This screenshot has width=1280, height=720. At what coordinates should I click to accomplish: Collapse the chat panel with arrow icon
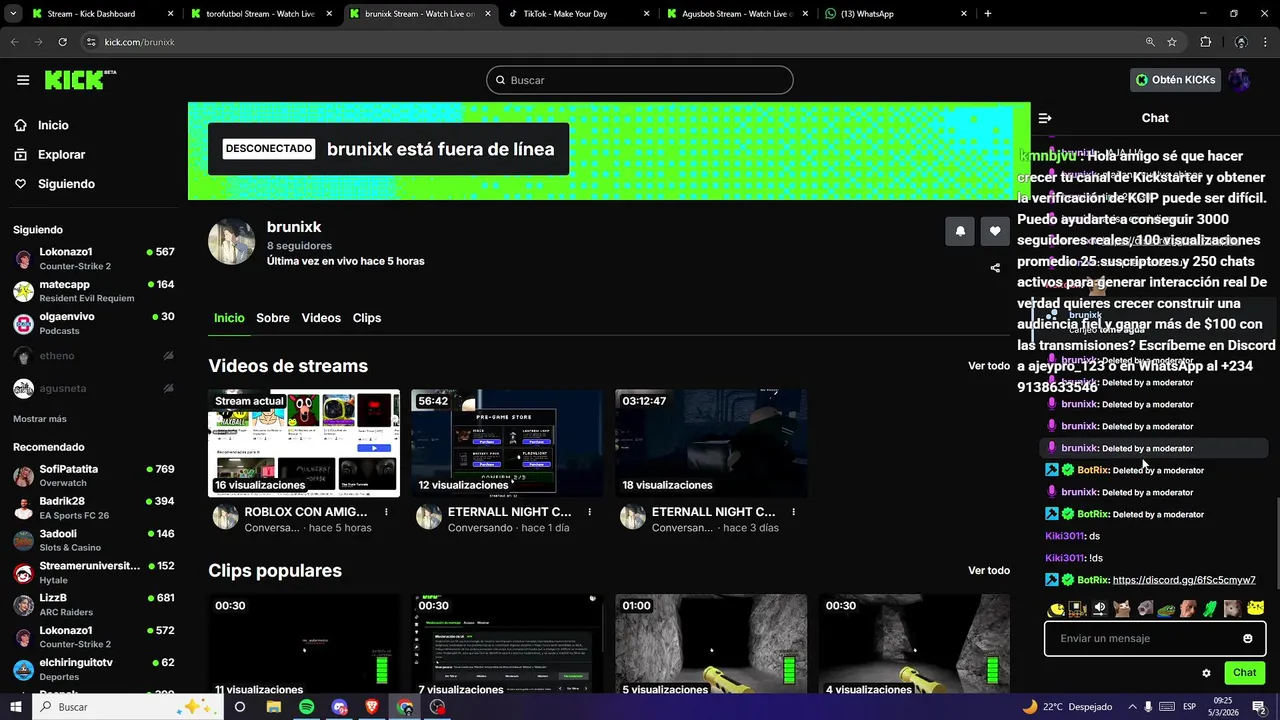tap(1045, 118)
